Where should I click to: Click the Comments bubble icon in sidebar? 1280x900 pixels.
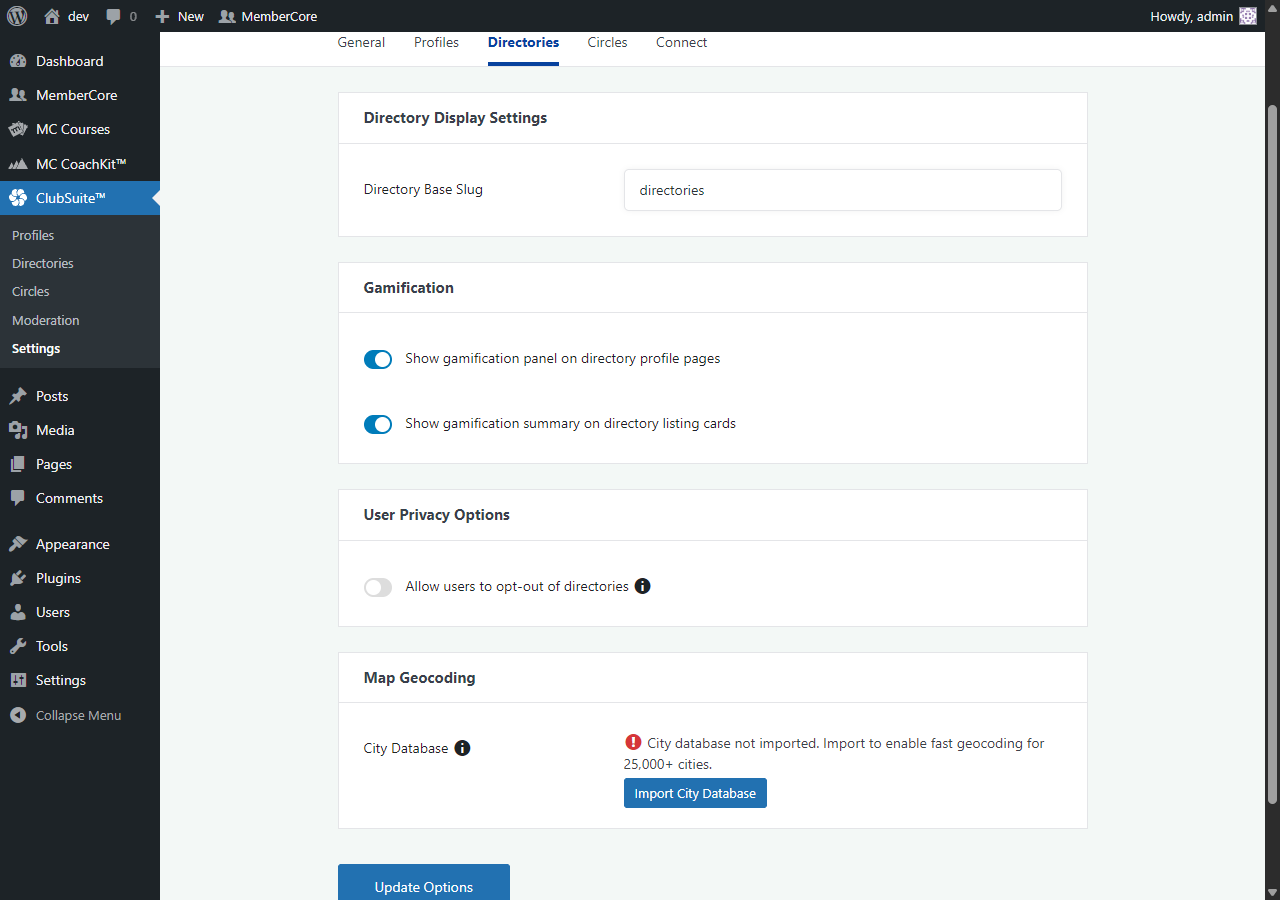tap(18, 498)
